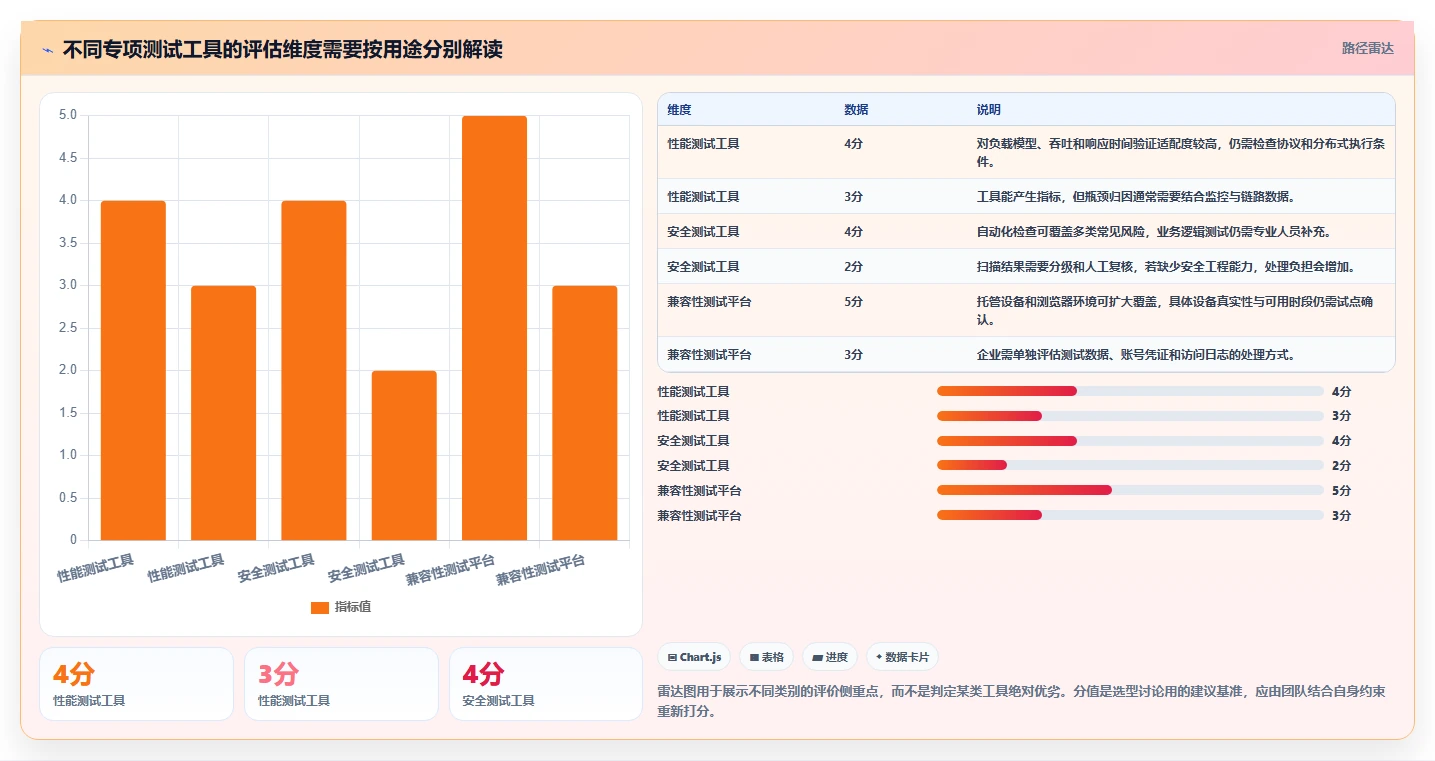This screenshot has height=761, width=1435.
Task: Click the 1.5 y-axis label
Action: [68, 413]
